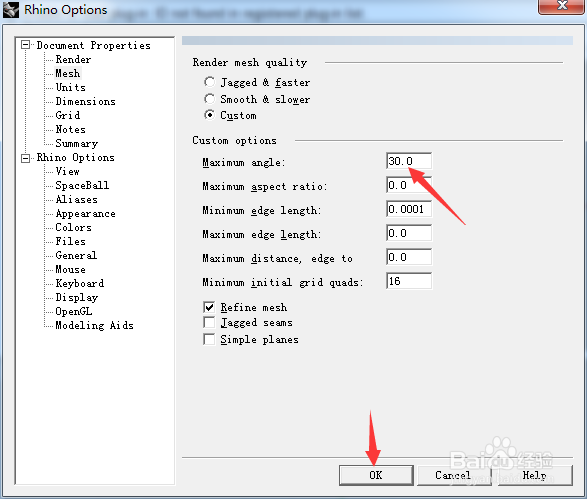Click the Minimum initial grid quads field
Screen dimensions: 587x499
409,281
